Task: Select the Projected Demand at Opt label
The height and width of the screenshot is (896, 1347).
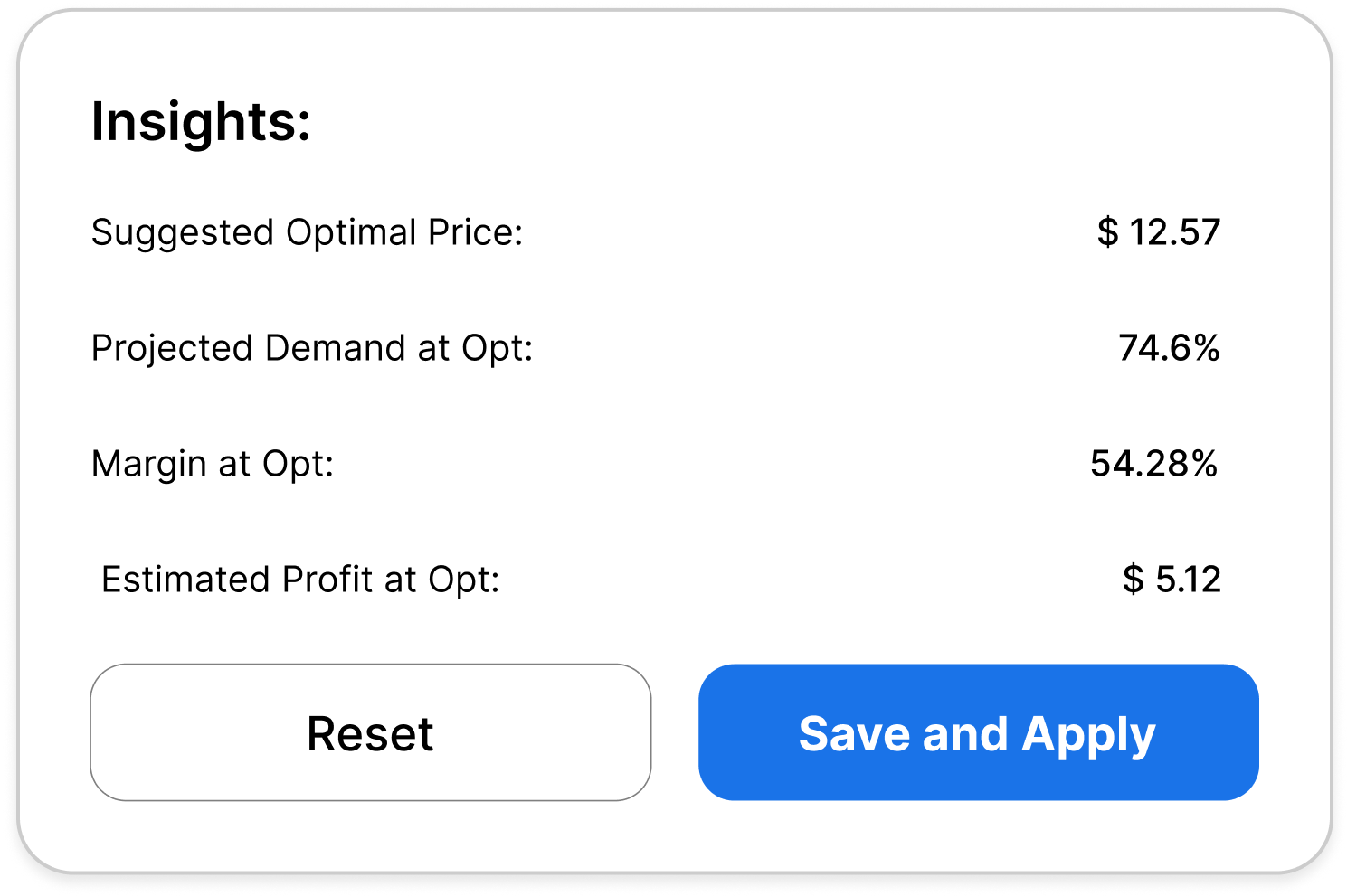Action: 312,348
